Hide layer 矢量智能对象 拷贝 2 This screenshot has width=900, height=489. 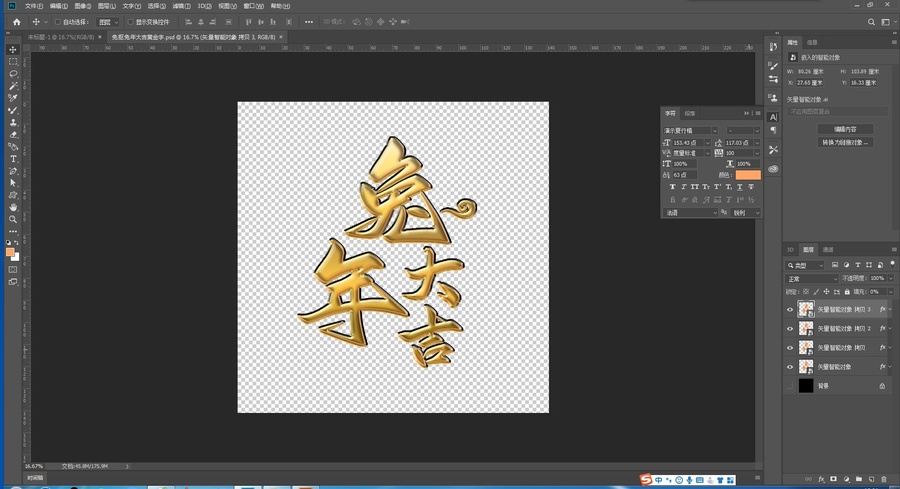coord(790,329)
